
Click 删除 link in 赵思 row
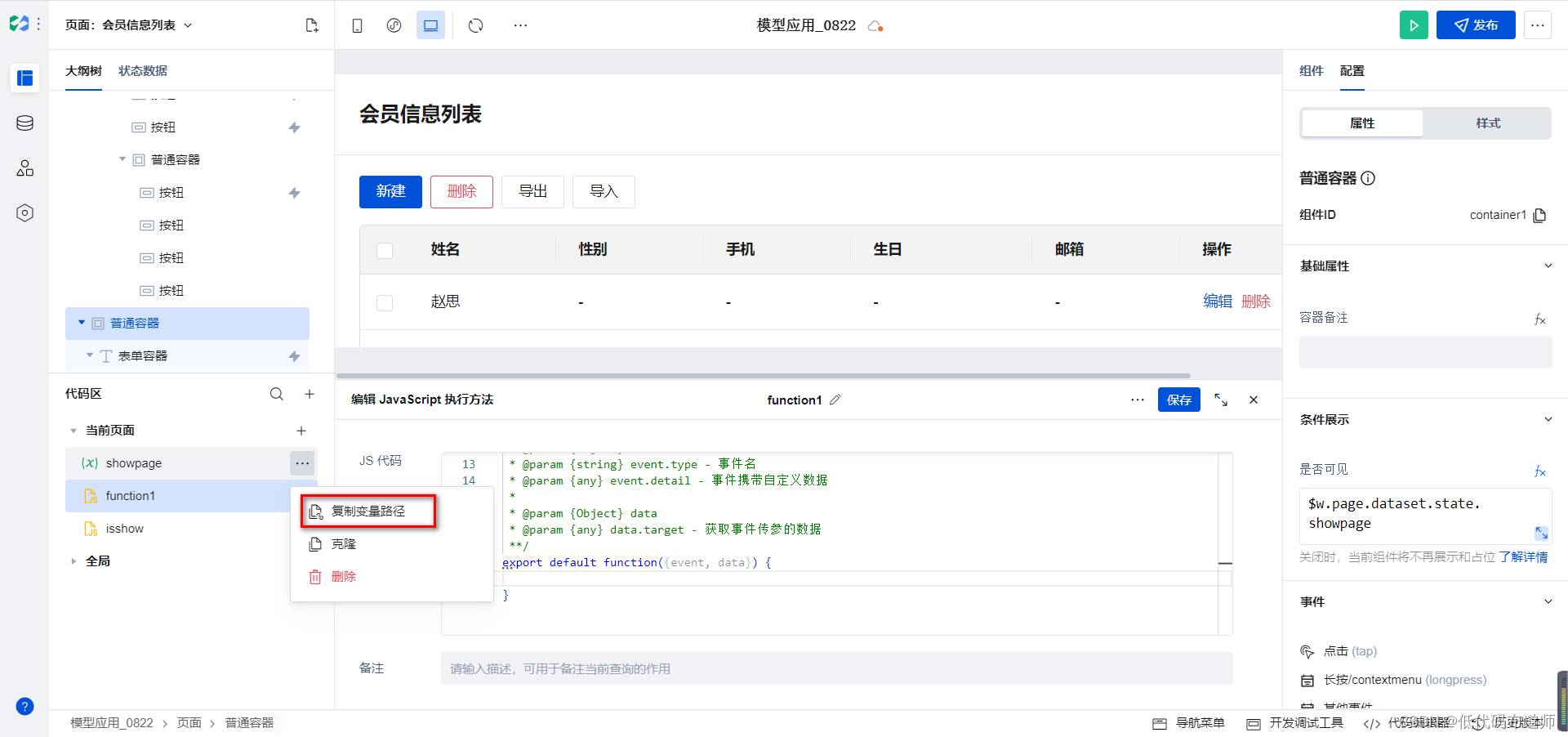point(1256,301)
